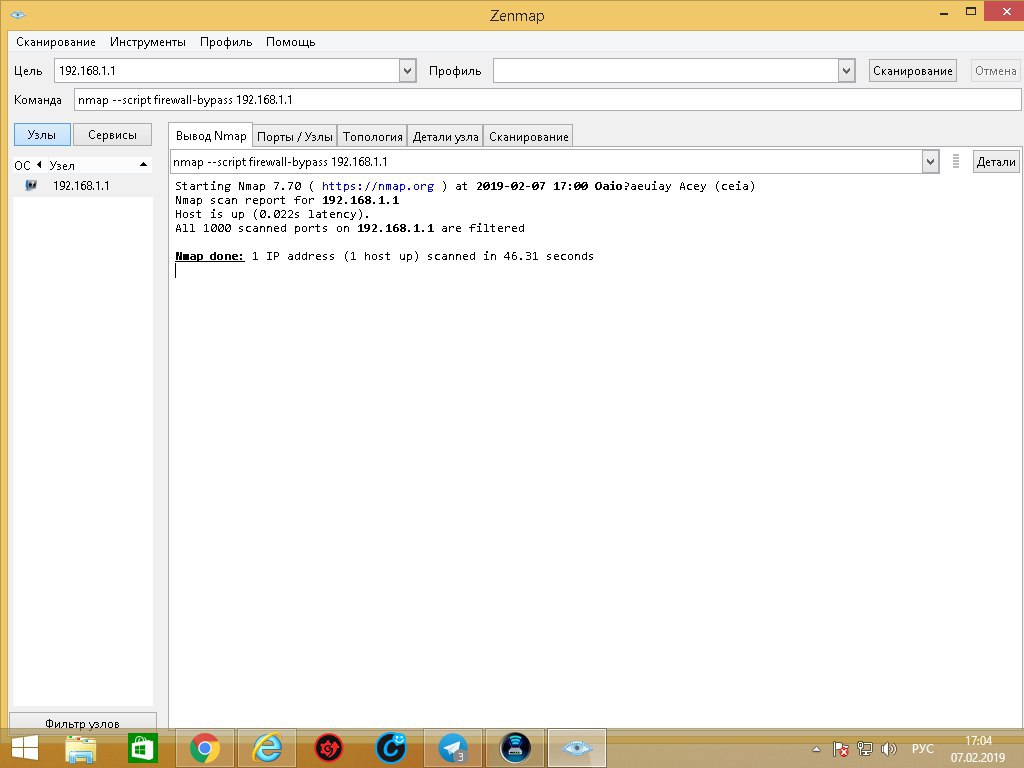
Task: Expand the Цель target dropdown arrow
Action: 408,71
